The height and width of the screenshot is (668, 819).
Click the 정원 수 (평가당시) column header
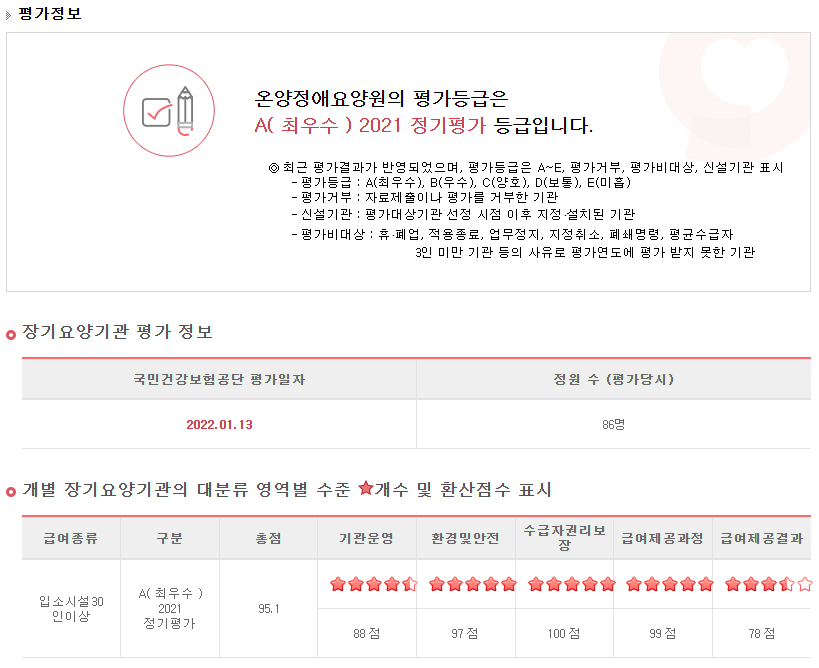tap(614, 379)
